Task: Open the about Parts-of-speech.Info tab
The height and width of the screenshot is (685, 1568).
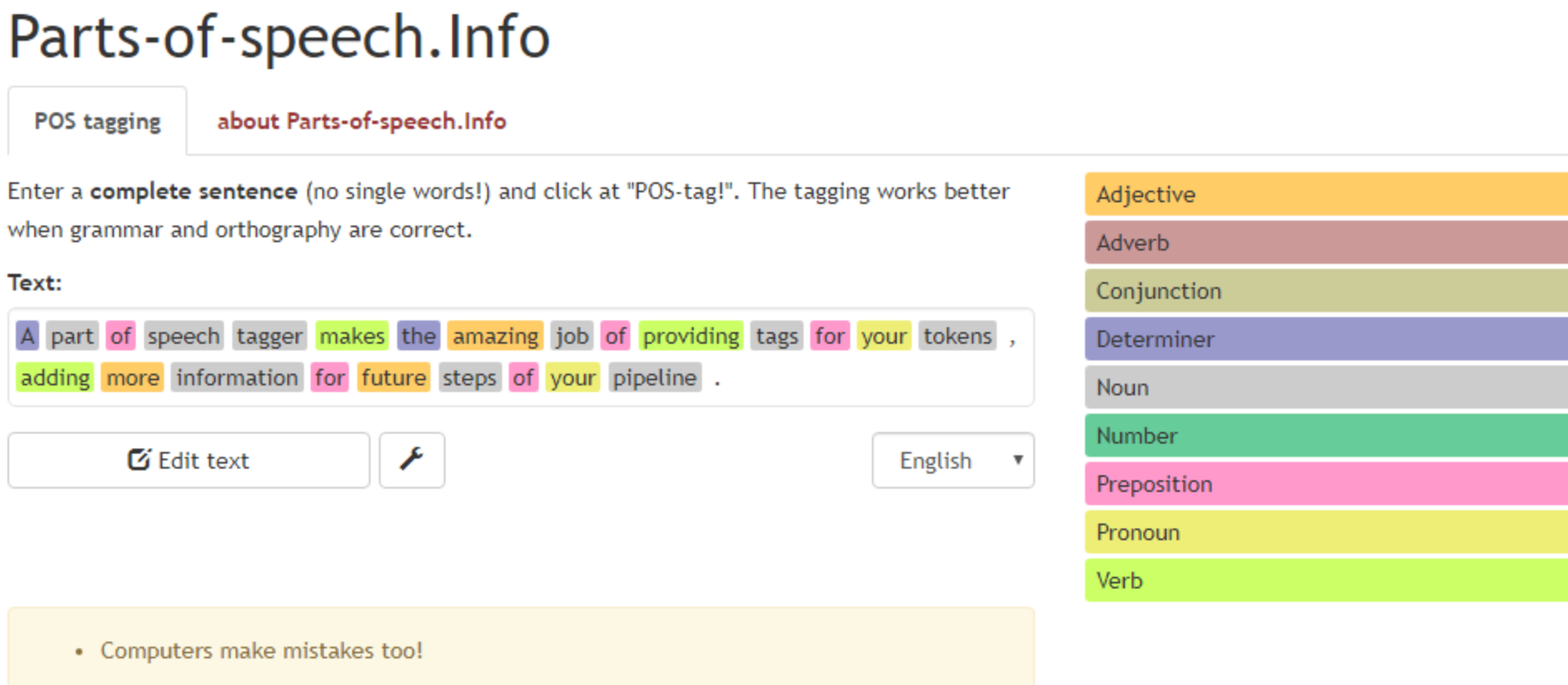Action: pos(361,122)
